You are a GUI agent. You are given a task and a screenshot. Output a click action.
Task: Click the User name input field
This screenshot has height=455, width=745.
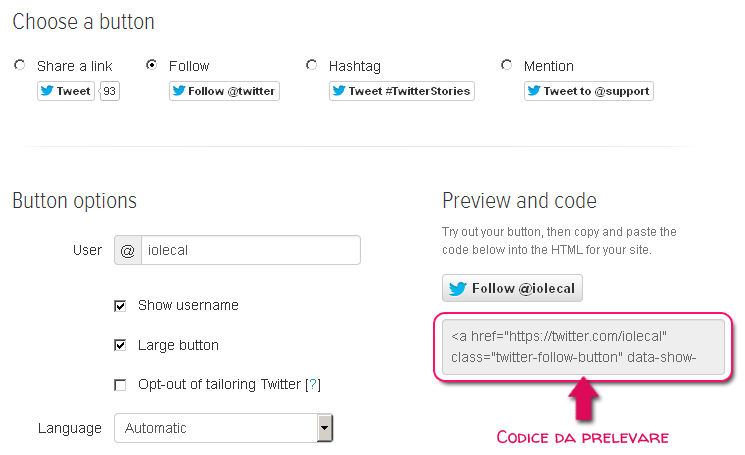pyautogui.click(x=250, y=250)
